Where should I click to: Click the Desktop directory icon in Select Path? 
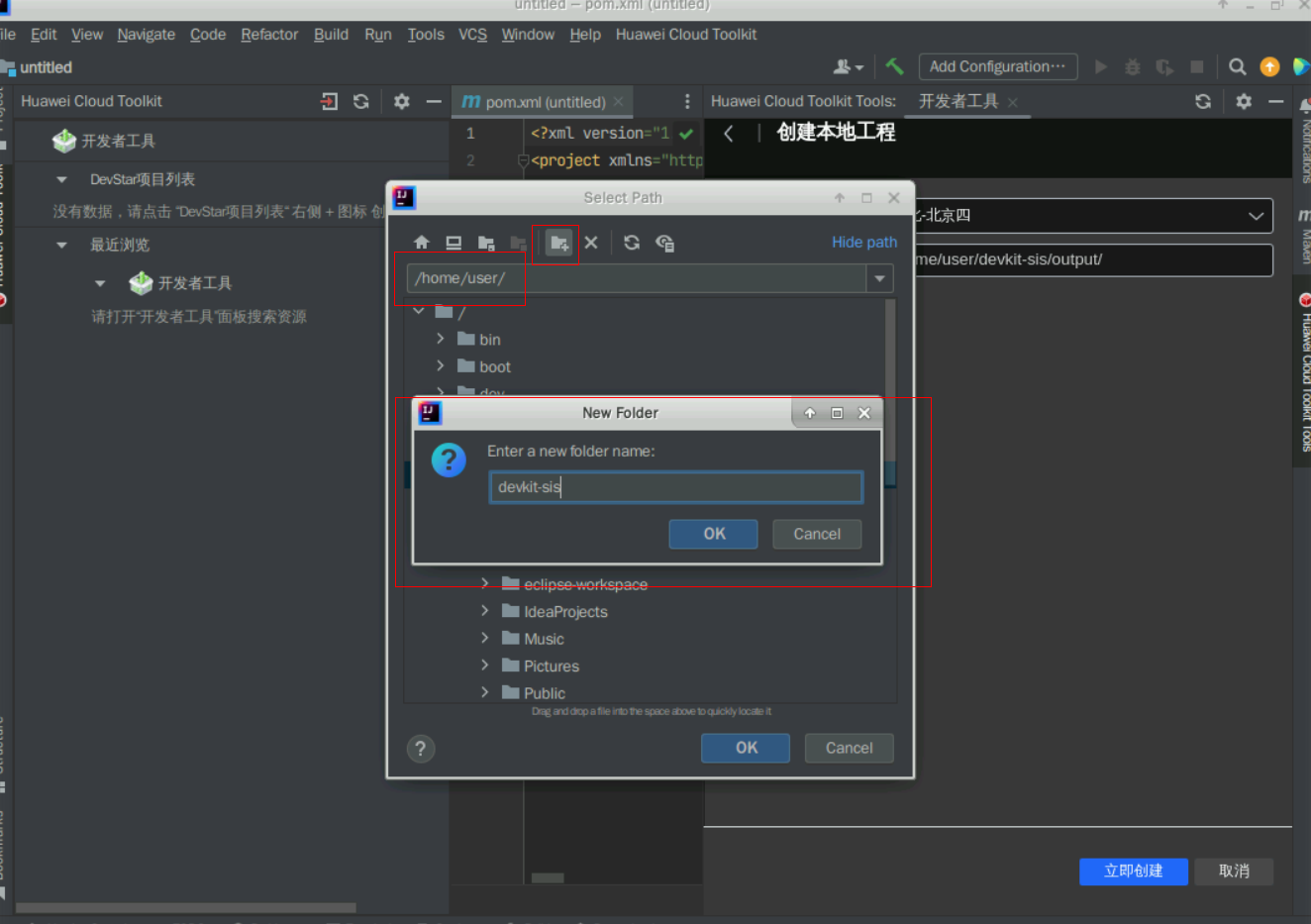click(x=454, y=243)
